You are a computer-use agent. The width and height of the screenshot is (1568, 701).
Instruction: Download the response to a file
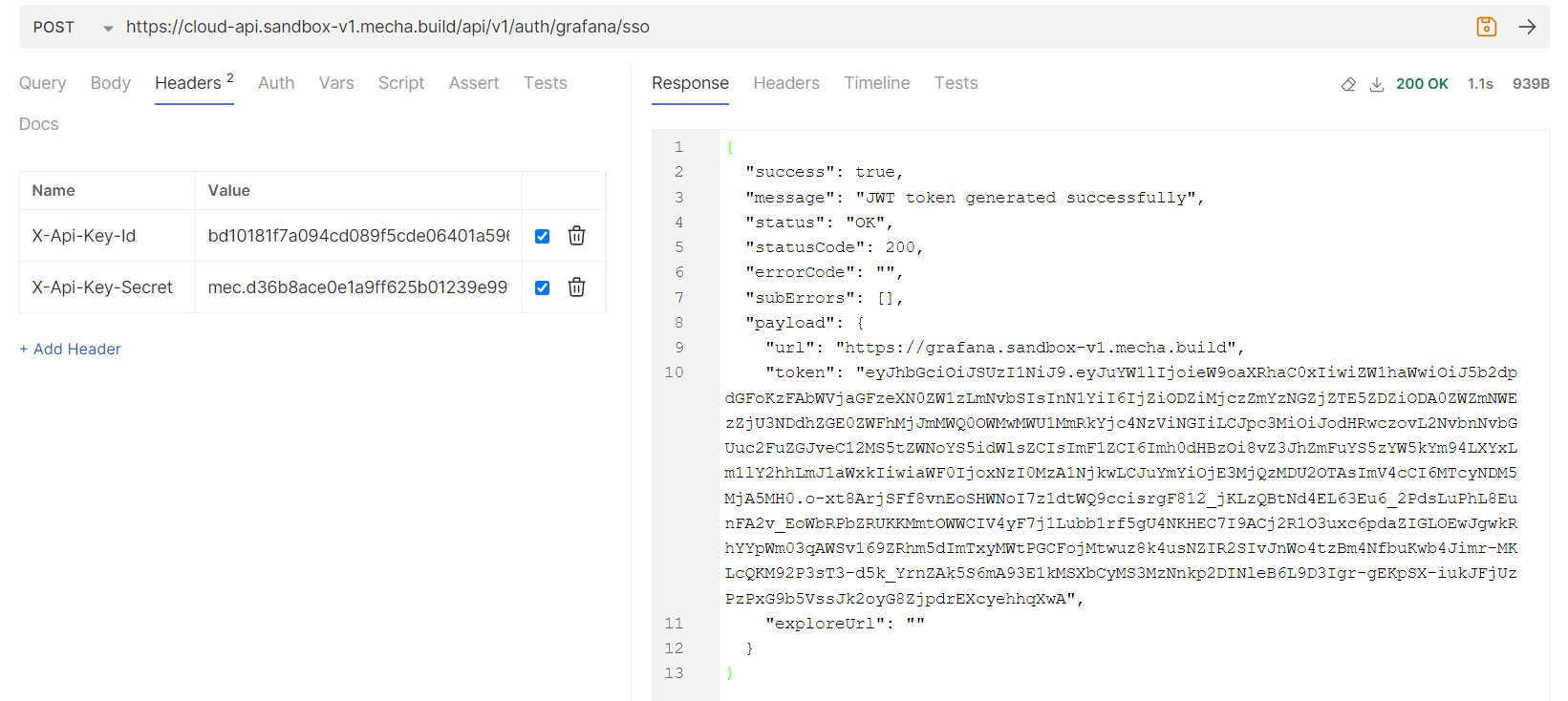(1376, 84)
